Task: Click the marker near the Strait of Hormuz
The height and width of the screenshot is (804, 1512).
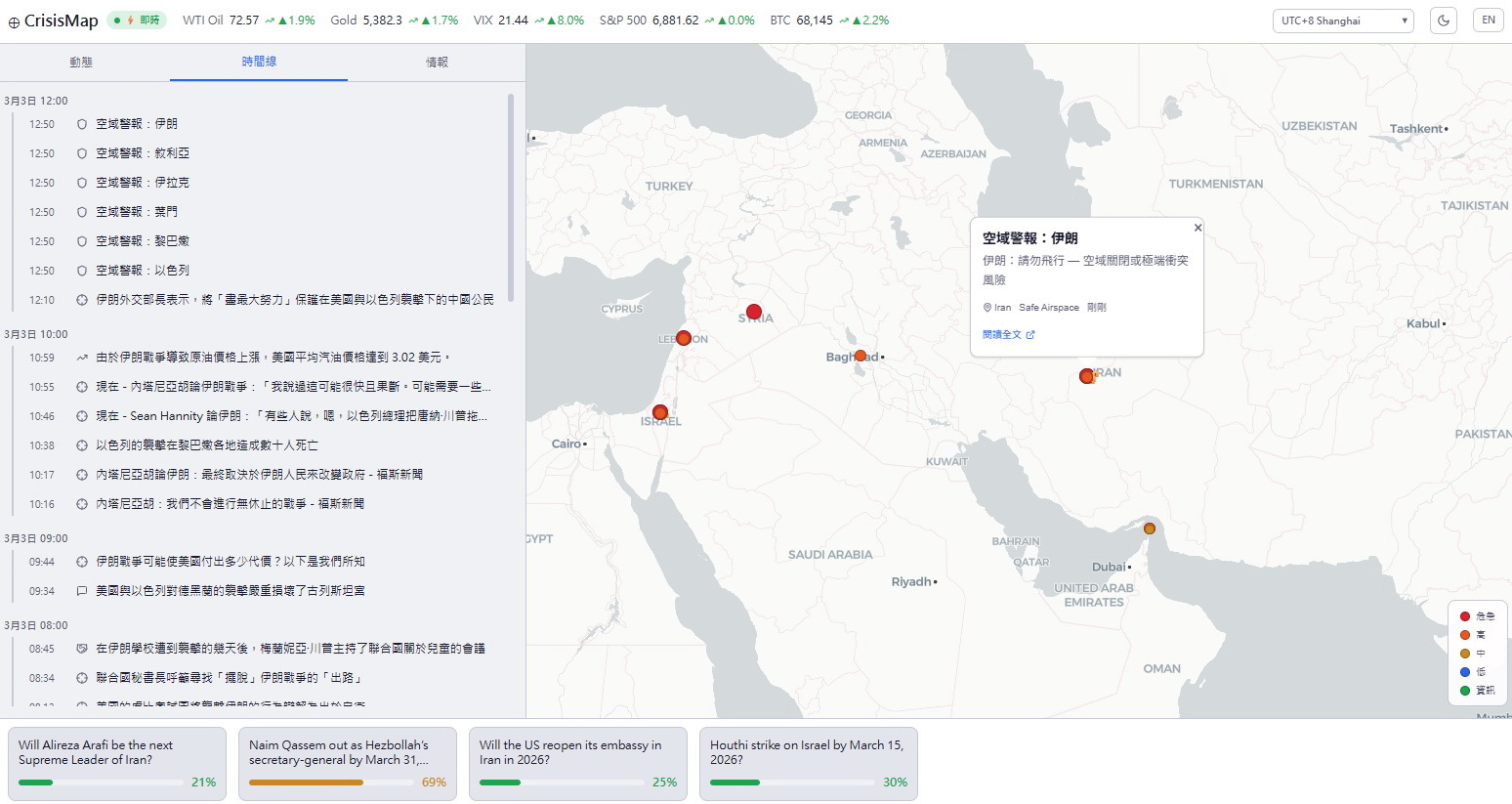Action: click(1150, 529)
